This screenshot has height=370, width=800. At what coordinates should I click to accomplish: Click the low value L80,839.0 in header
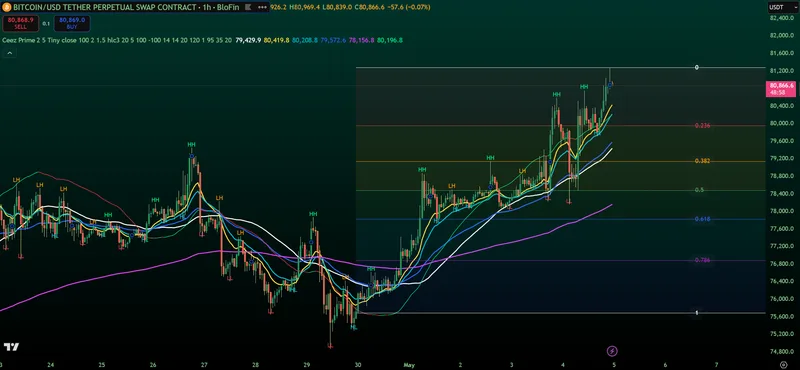tap(337, 8)
